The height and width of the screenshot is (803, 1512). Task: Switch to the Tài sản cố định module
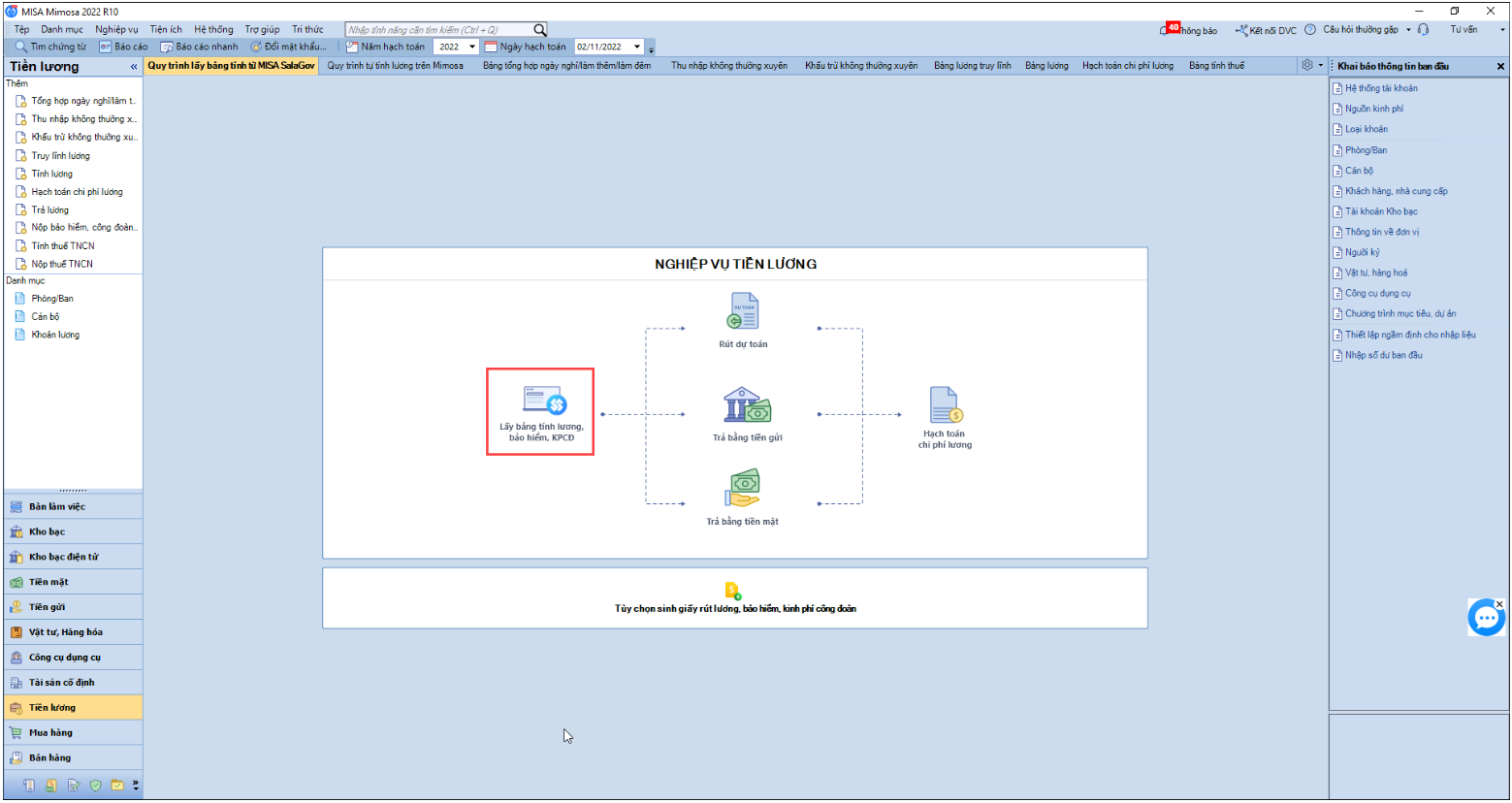[73, 683]
